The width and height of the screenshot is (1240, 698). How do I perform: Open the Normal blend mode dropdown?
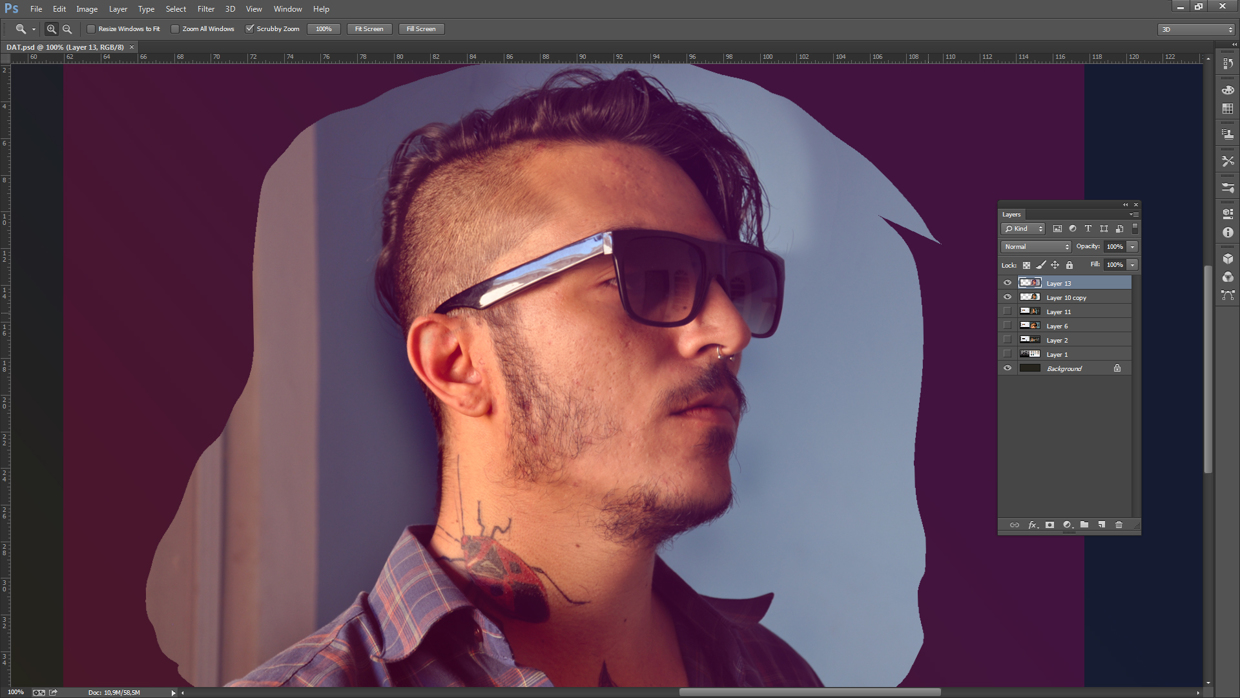coord(1036,246)
